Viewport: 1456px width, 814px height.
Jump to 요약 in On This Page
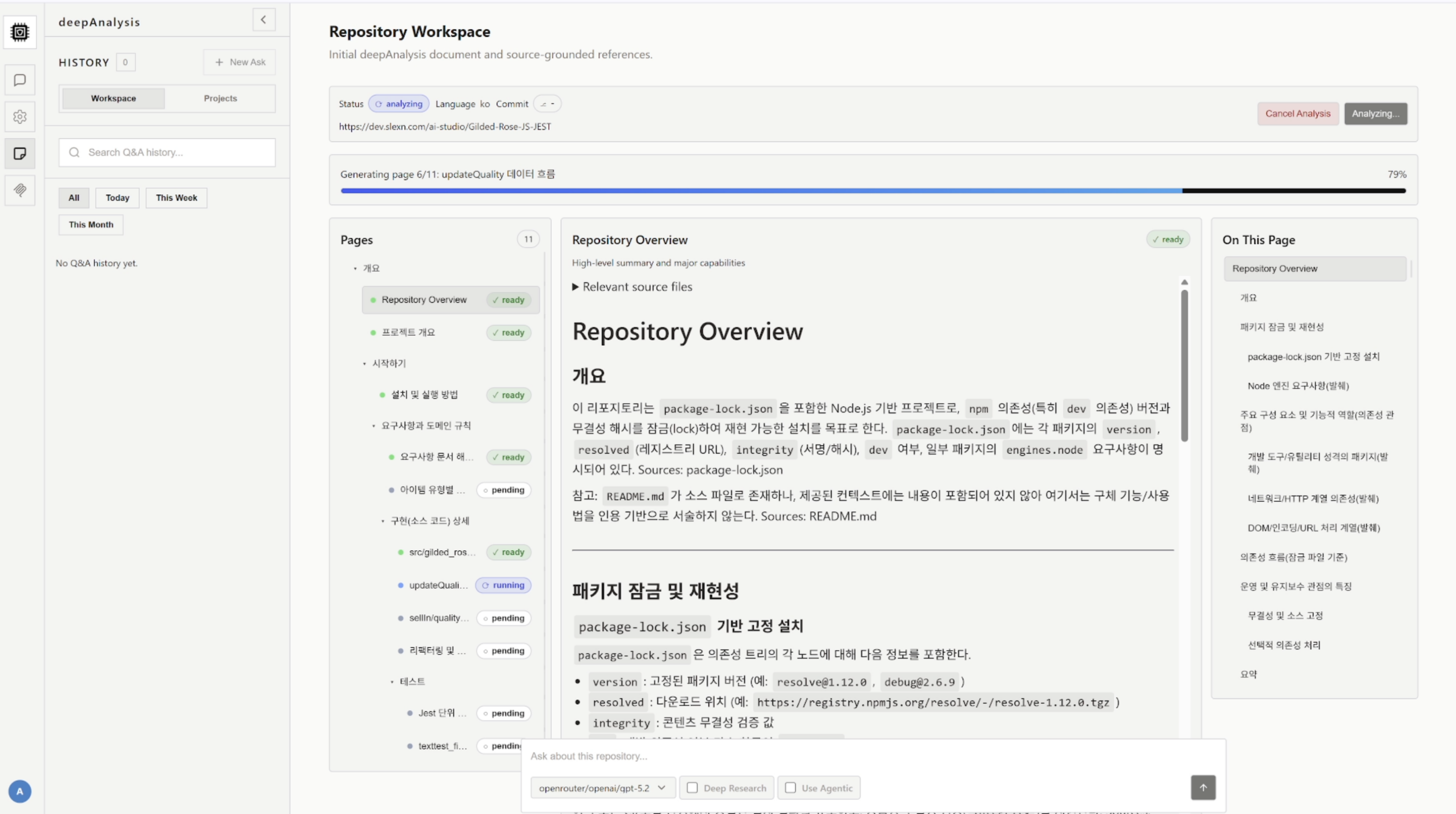coord(1248,675)
